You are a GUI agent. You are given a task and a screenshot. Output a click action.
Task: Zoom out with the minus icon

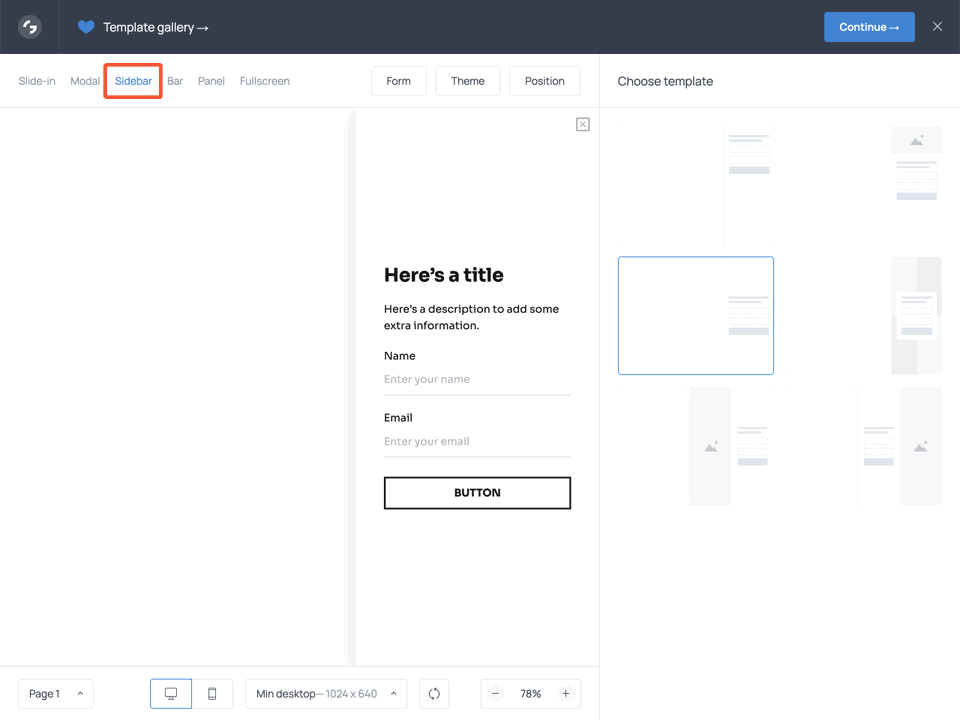click(x=496, y=694)
